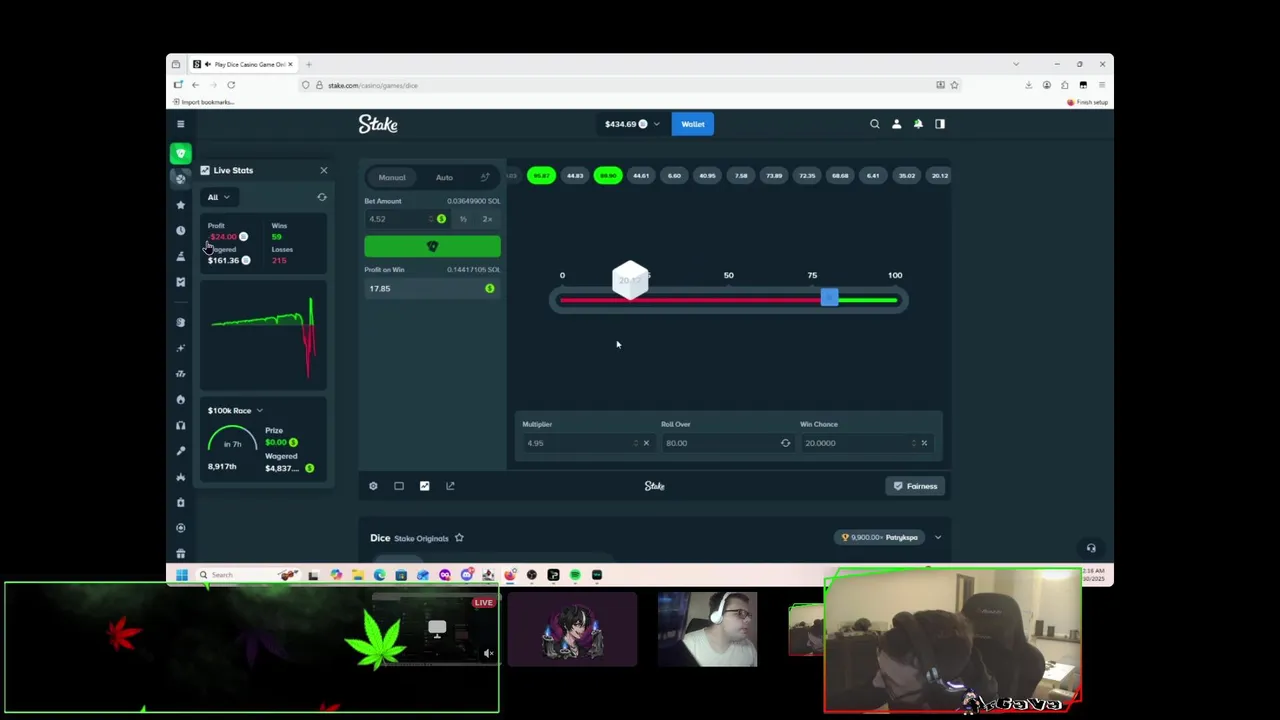Screen dimensions: 1280x720
Task: Open a new browser tab with plus
Action: coord(309,64)
